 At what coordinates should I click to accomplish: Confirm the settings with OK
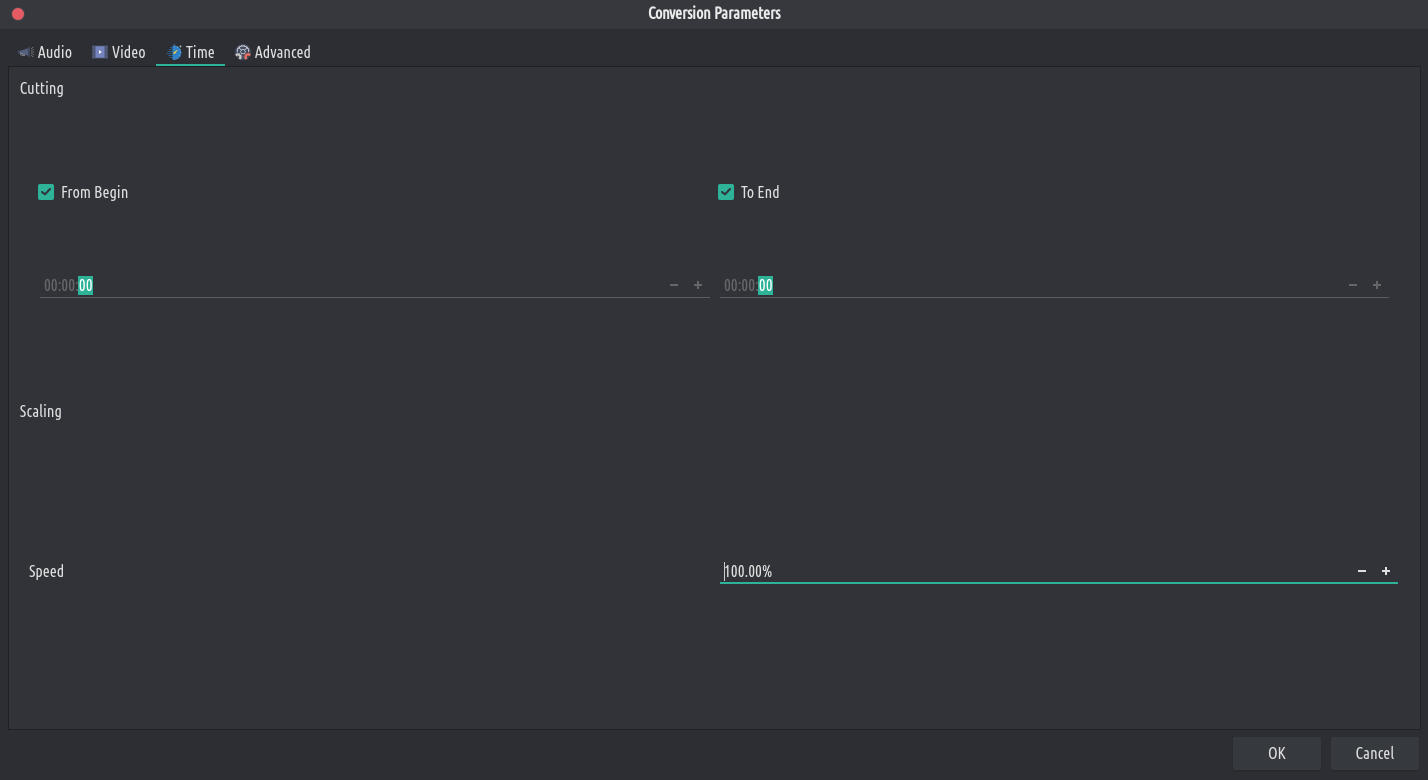(1277, 754)
